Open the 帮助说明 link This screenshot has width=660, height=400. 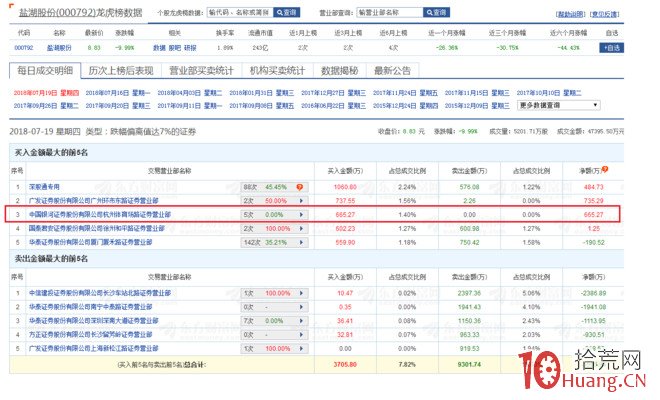pos(570,14)
